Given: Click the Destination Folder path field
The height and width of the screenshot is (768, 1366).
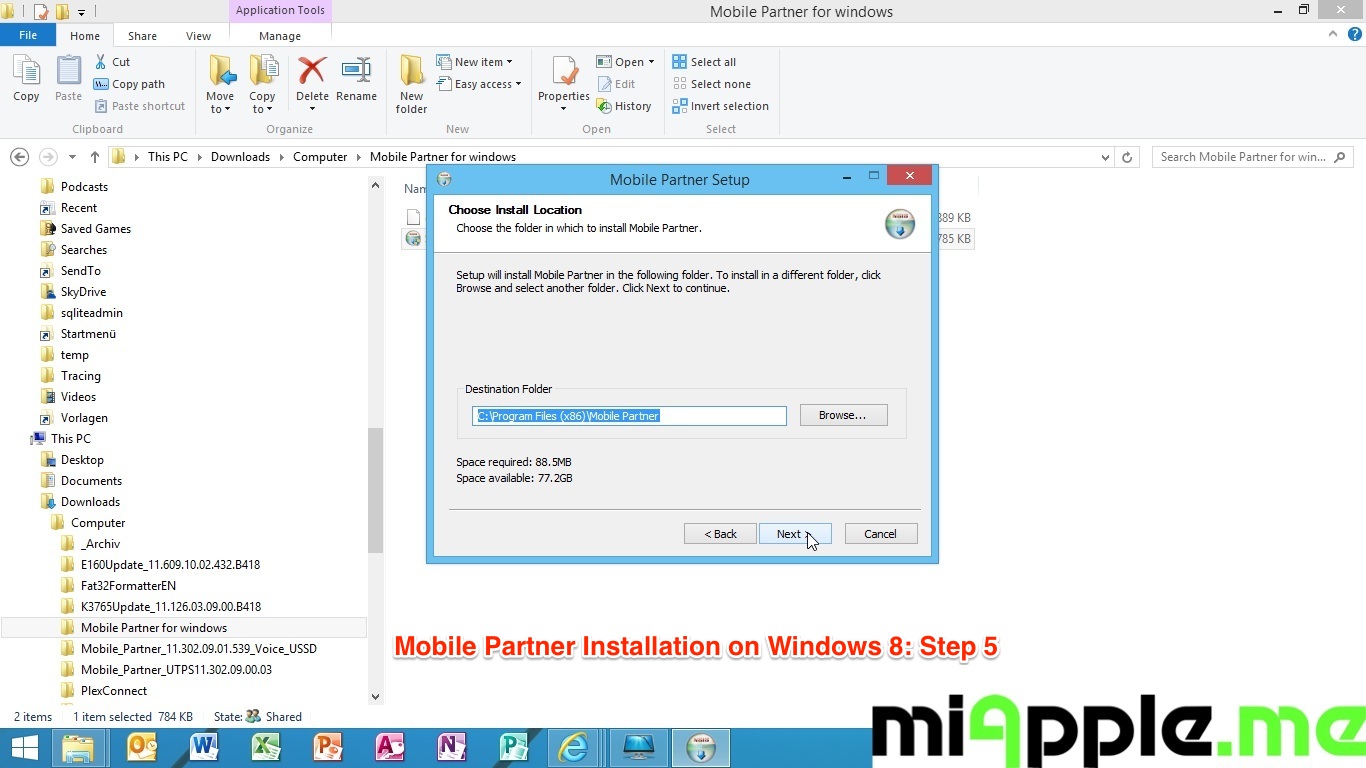Looking at the screenshot, I should pyautogui.click(x=629, y=416).
